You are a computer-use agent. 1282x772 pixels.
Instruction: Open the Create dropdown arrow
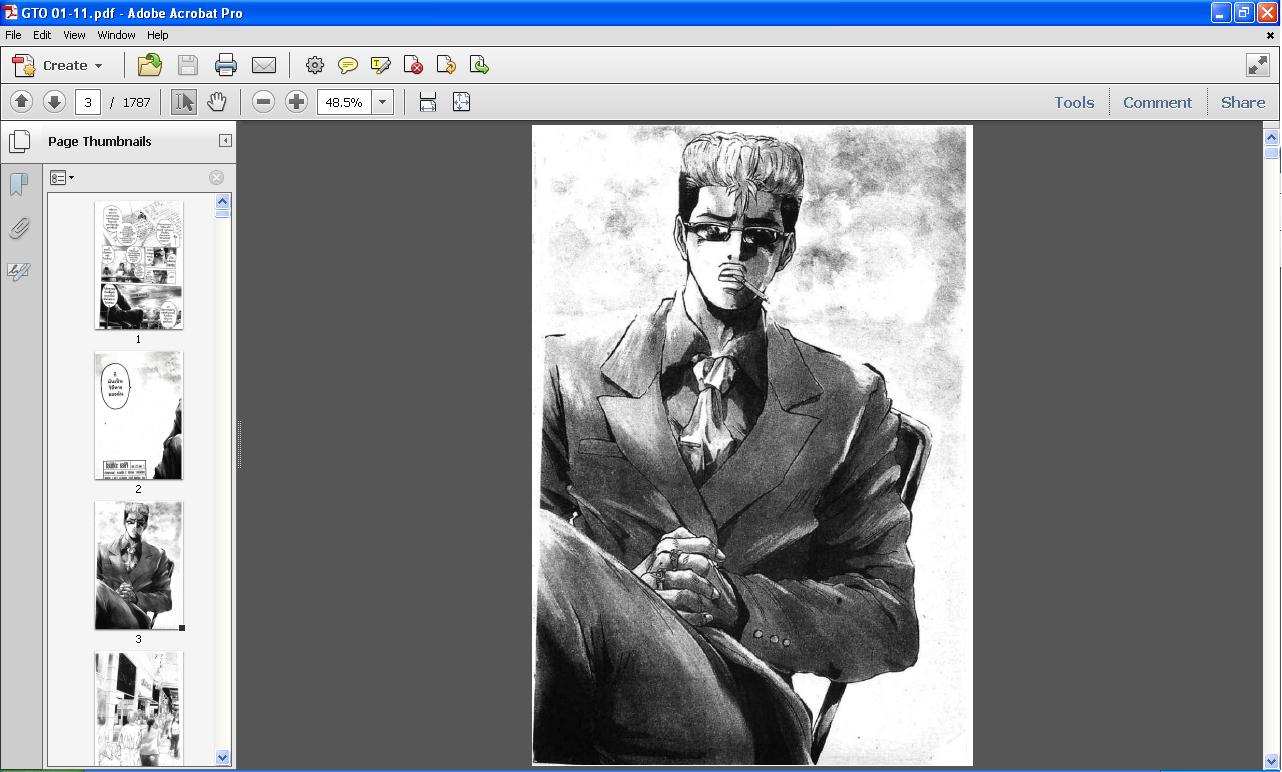[98, 66]
